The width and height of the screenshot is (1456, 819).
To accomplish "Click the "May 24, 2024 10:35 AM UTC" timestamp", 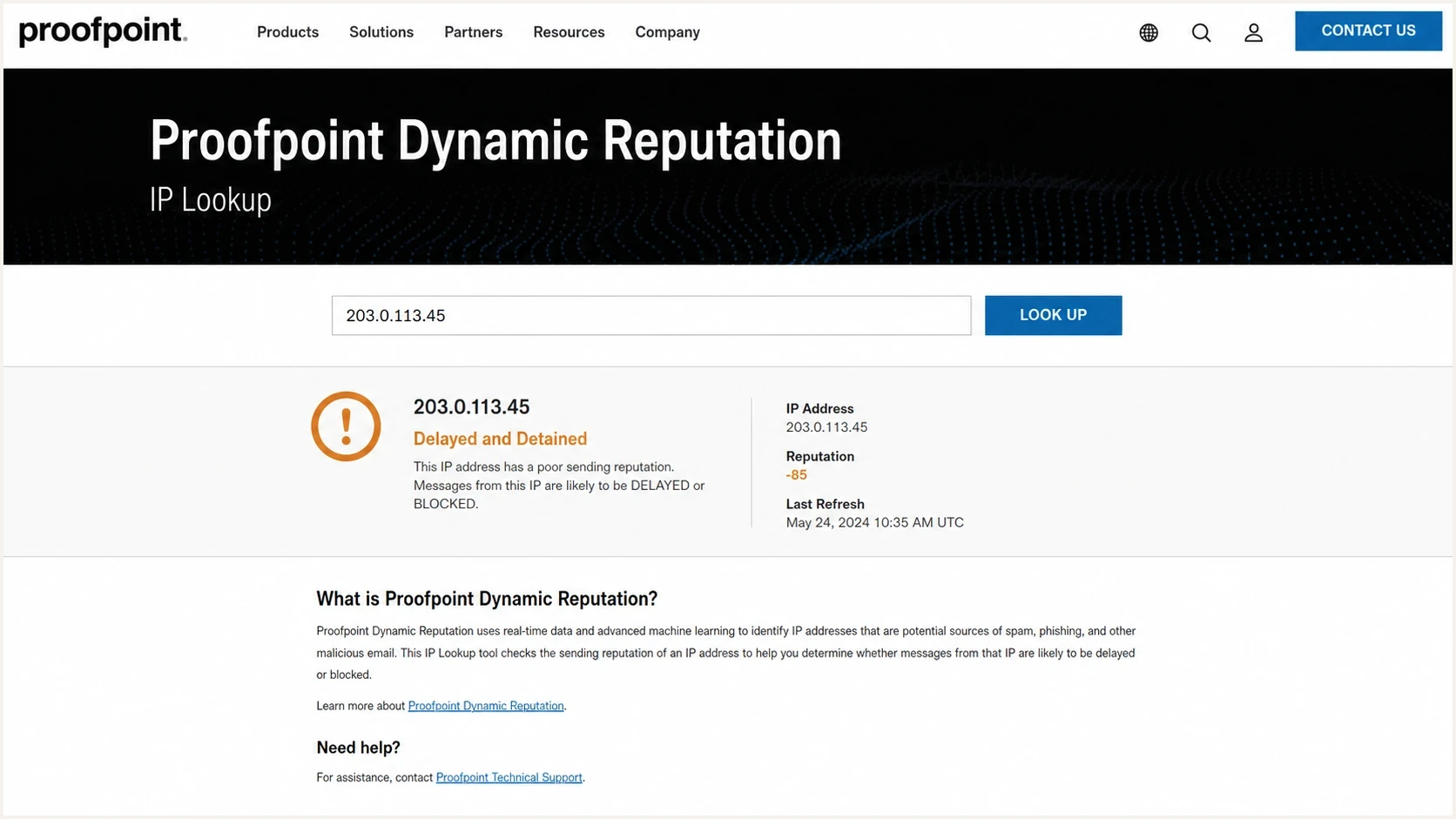I will [874, 522].
